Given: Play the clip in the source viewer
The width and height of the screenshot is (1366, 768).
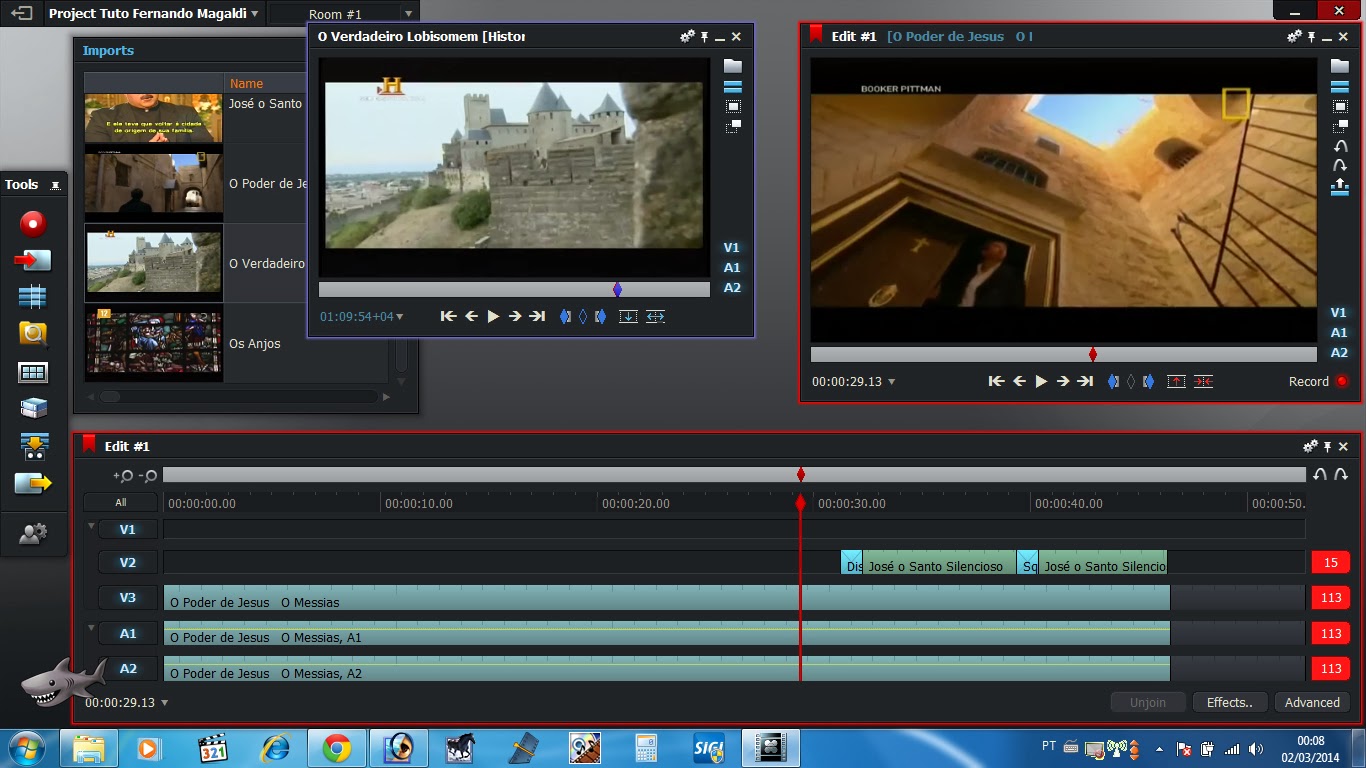Looking at the screenshot, I should 493,316.
